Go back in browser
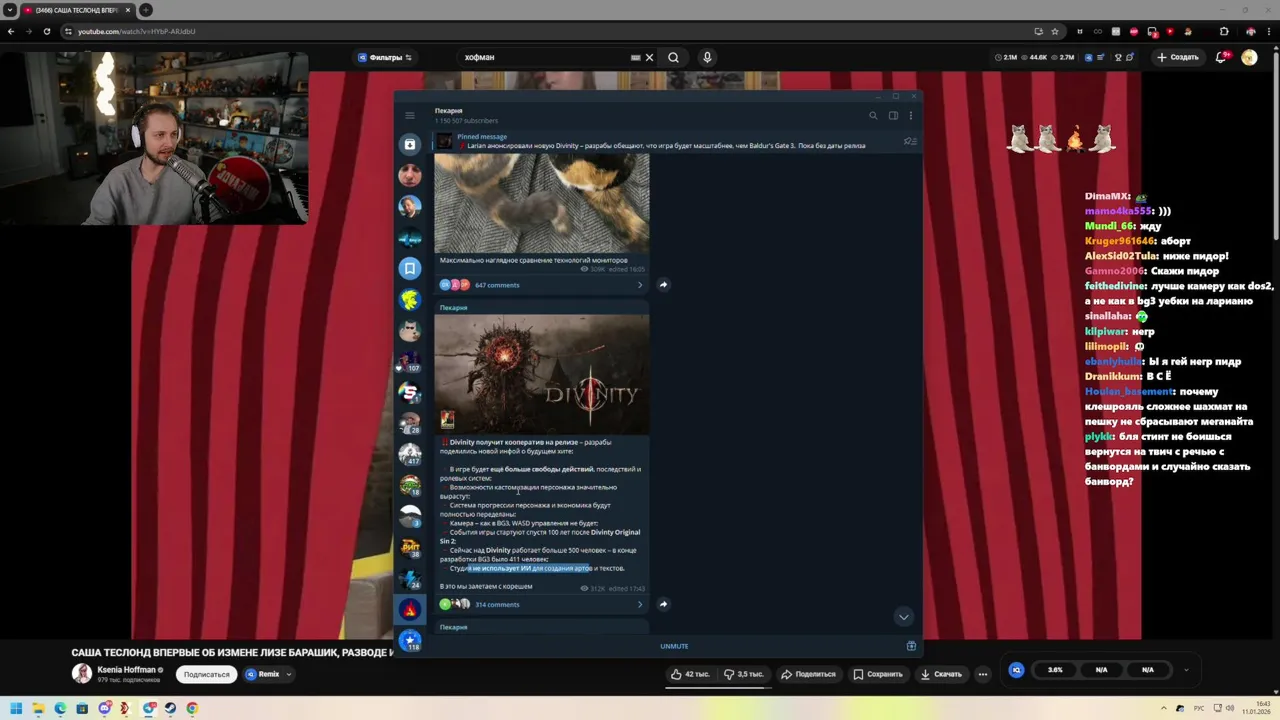The image size is (1280, 720). point(11,31)
